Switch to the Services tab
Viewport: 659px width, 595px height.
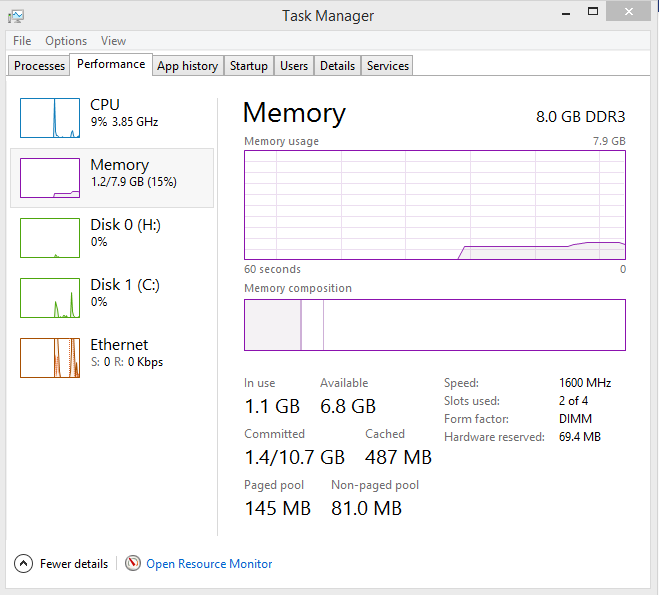click(387, 66)
